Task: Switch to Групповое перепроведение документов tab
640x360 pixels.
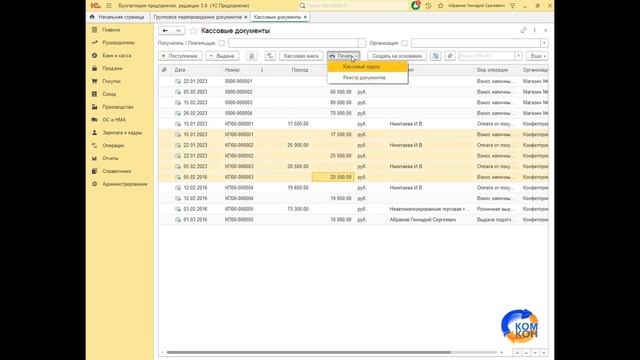Action: coord(198,17)
